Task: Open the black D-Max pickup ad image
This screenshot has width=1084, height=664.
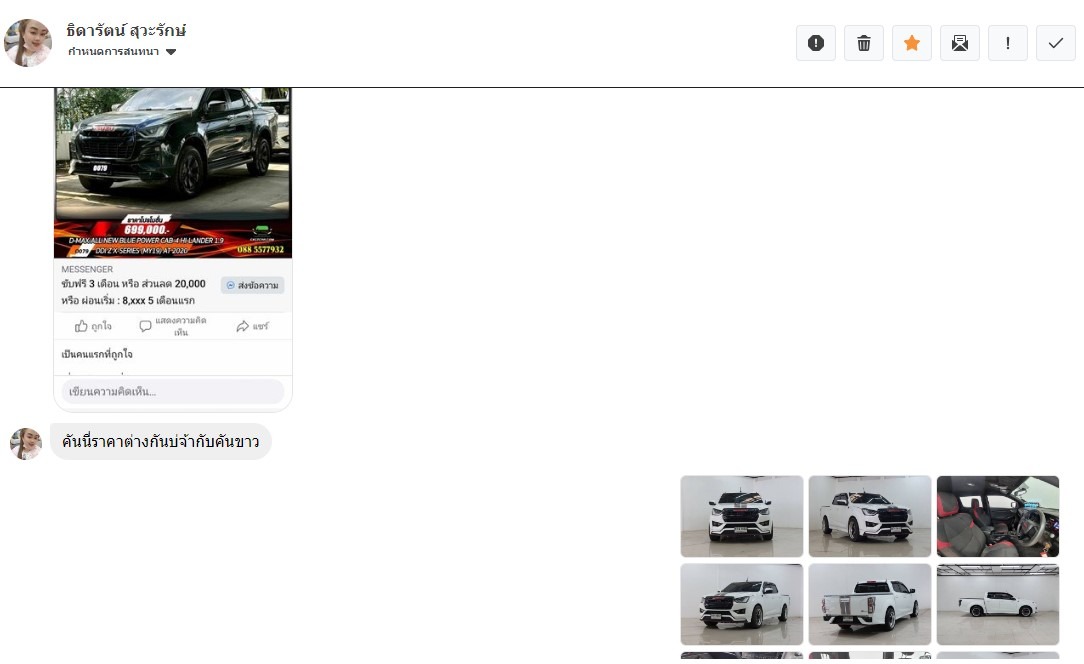Action: point(173,173)
